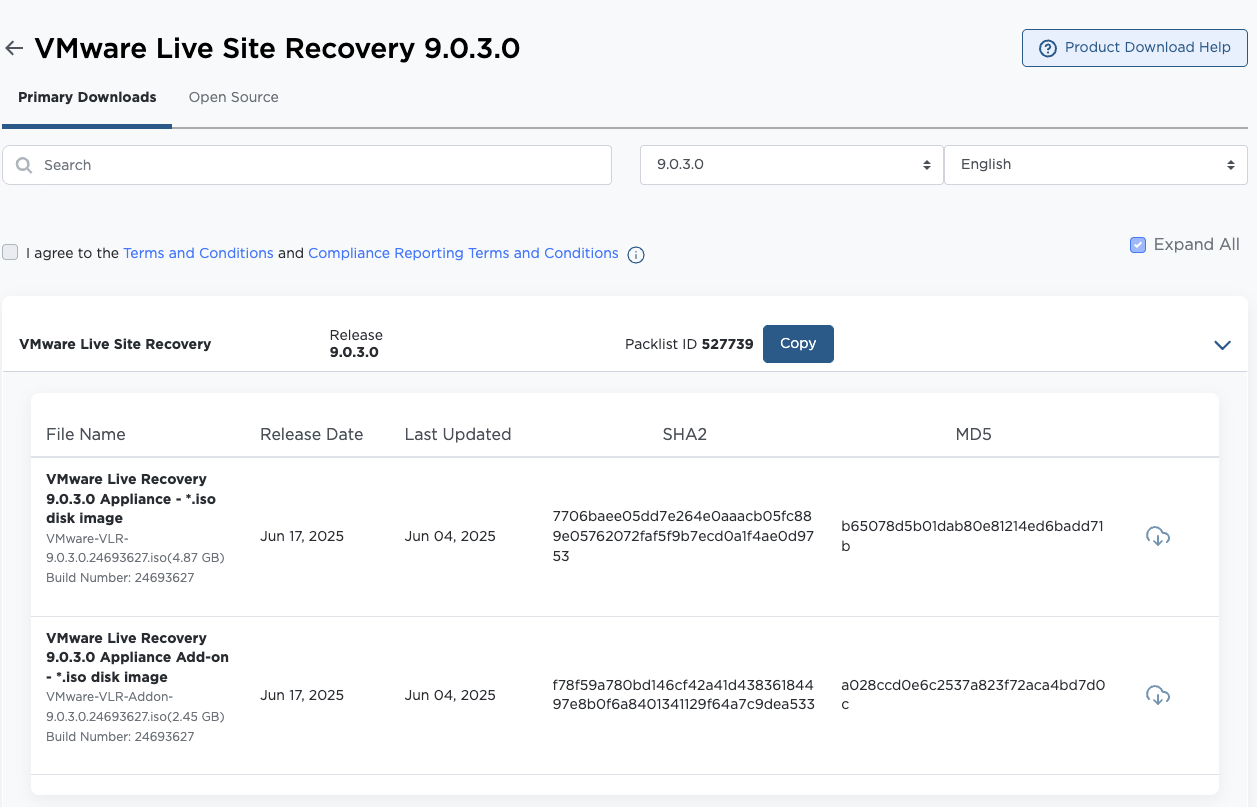Copy the Packlist ID
Screen dimensions: 1257x807
797,344
